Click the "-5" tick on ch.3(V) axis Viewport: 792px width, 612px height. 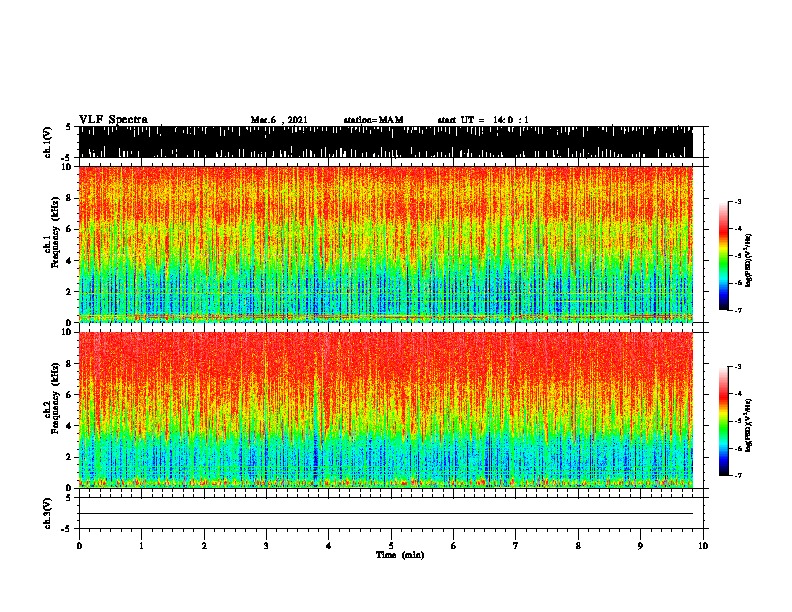click(x=67, y=529)
